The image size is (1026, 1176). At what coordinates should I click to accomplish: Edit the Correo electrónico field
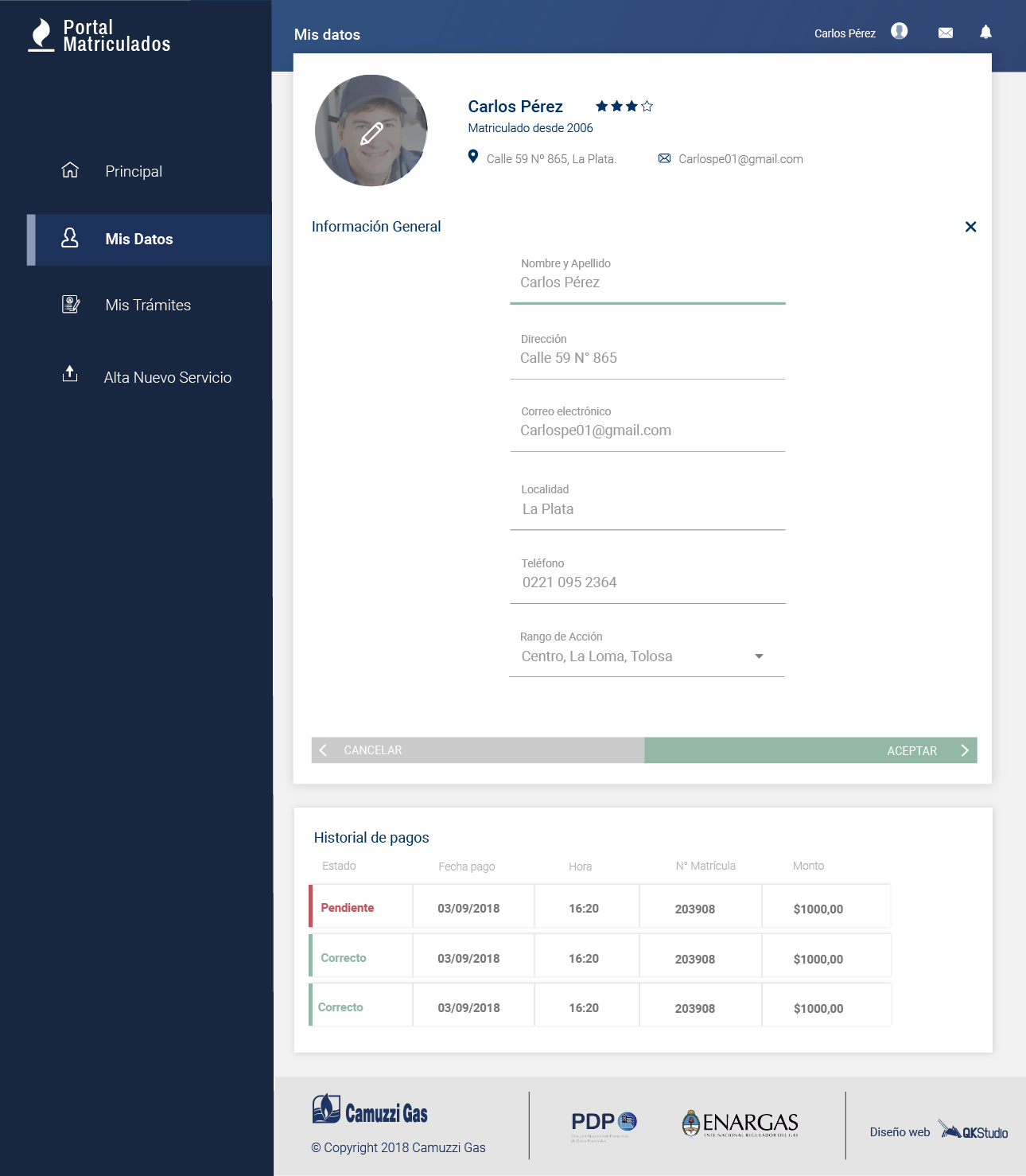tap(647, 430)
